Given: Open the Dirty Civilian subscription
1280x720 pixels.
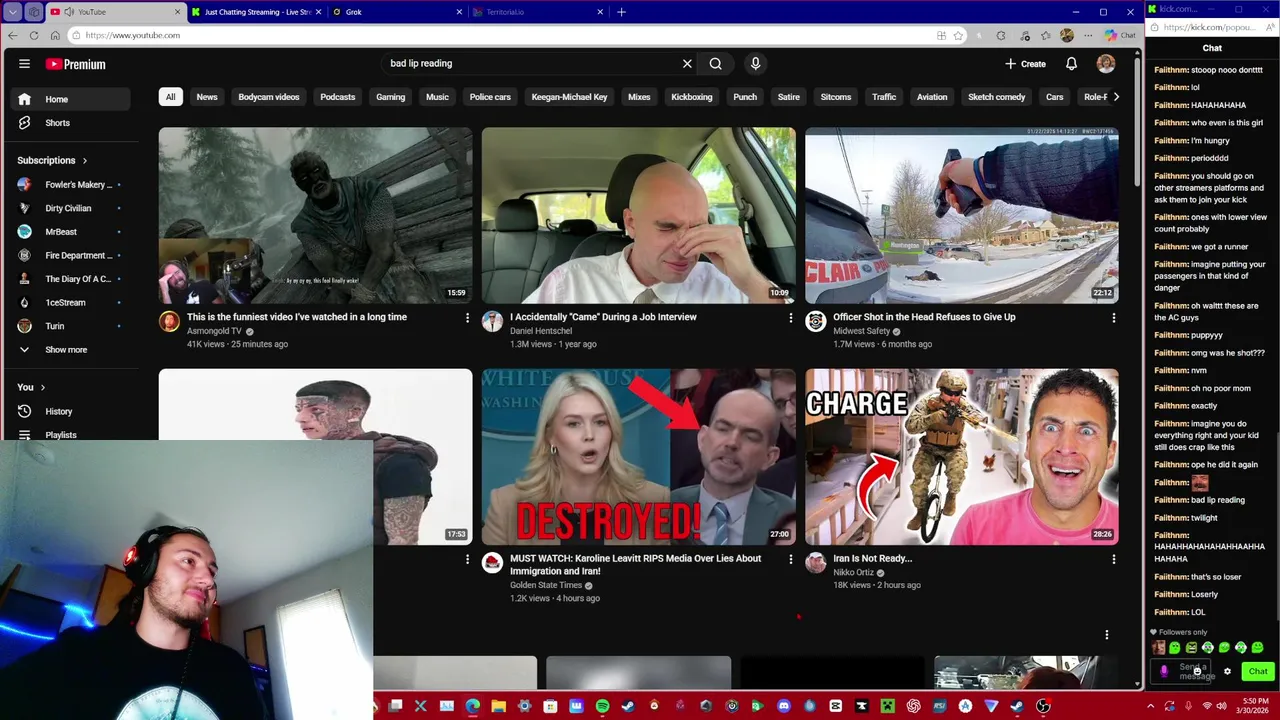Looking at the screenshot, I should point(70,208).
